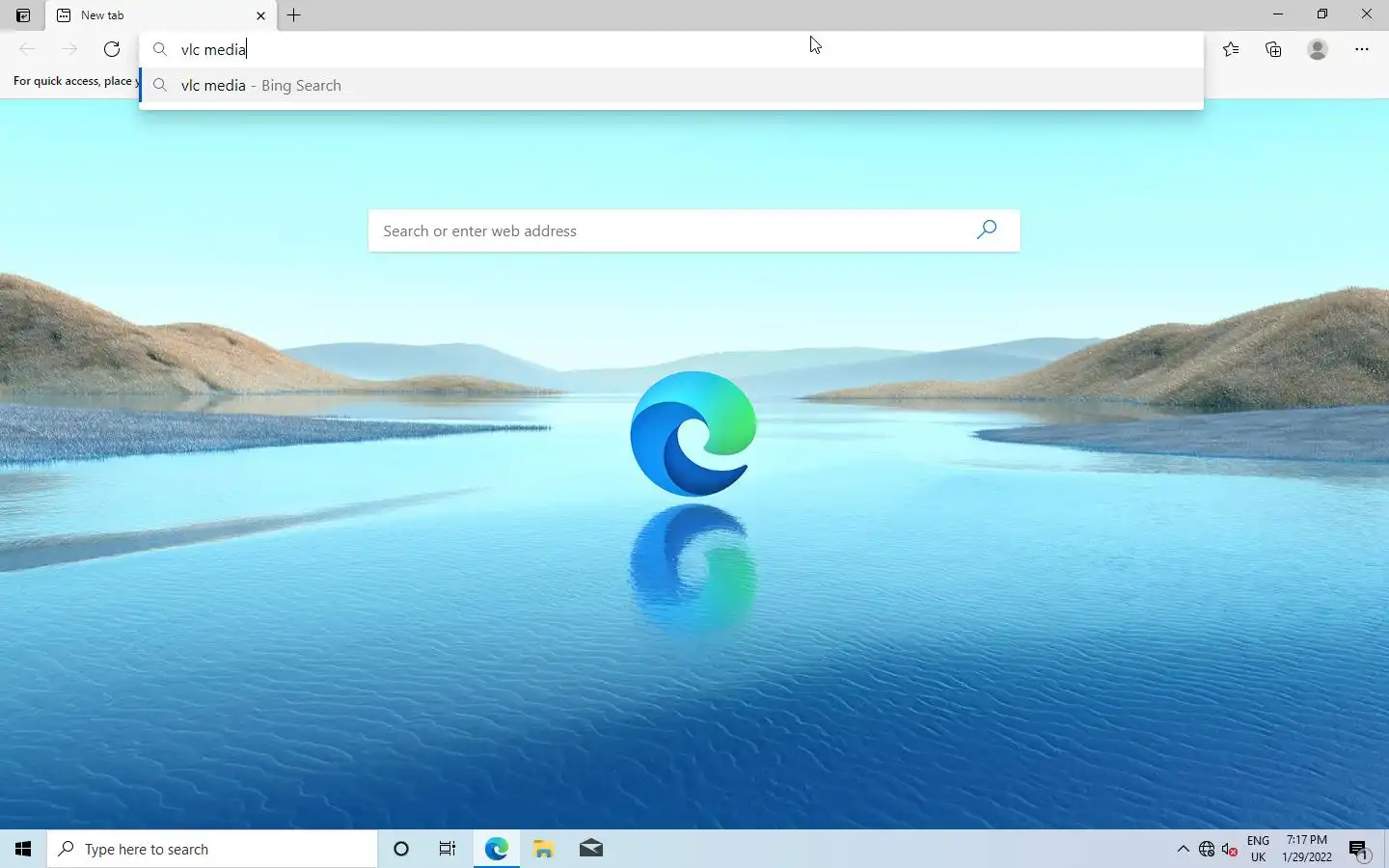Click 'Search or enter web address' box

[x=694, y=231]
